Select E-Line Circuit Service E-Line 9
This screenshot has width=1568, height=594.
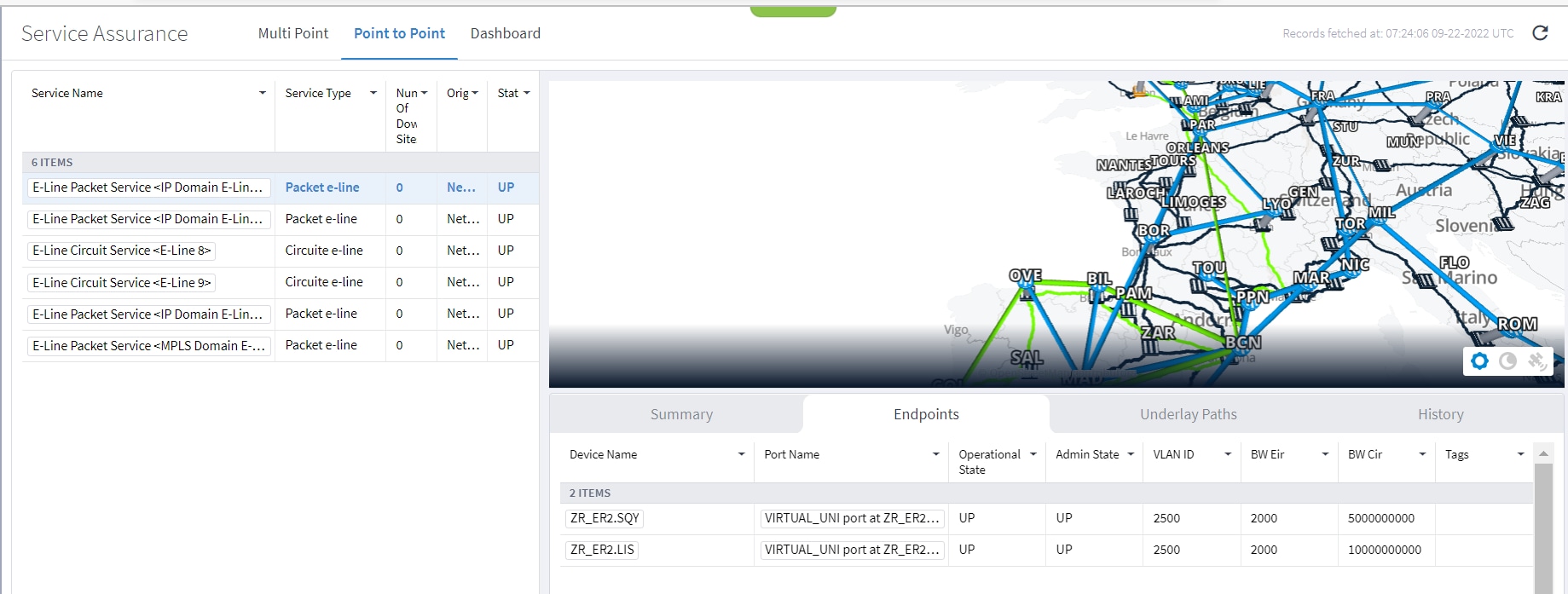121,282
